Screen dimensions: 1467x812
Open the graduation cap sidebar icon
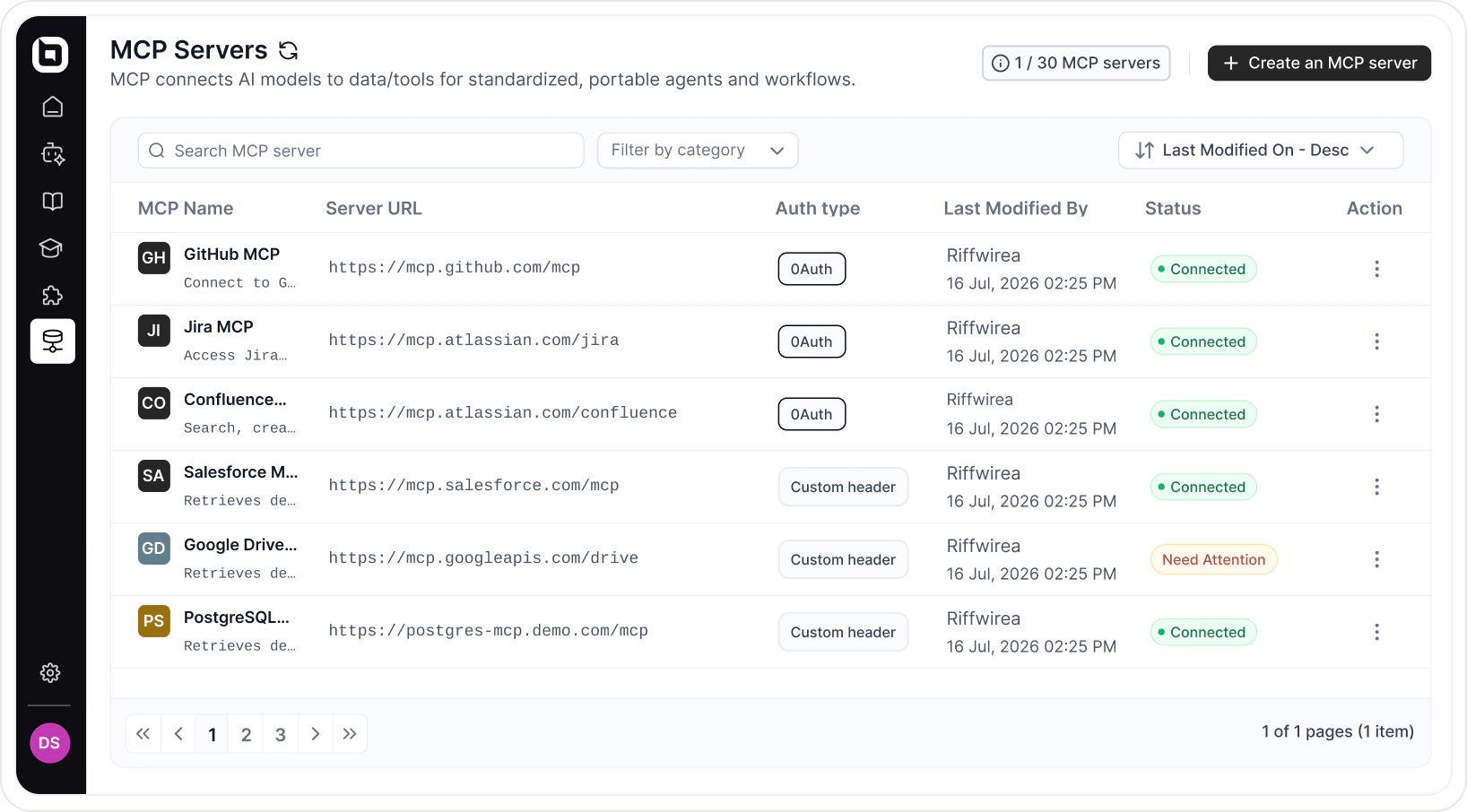51,248
